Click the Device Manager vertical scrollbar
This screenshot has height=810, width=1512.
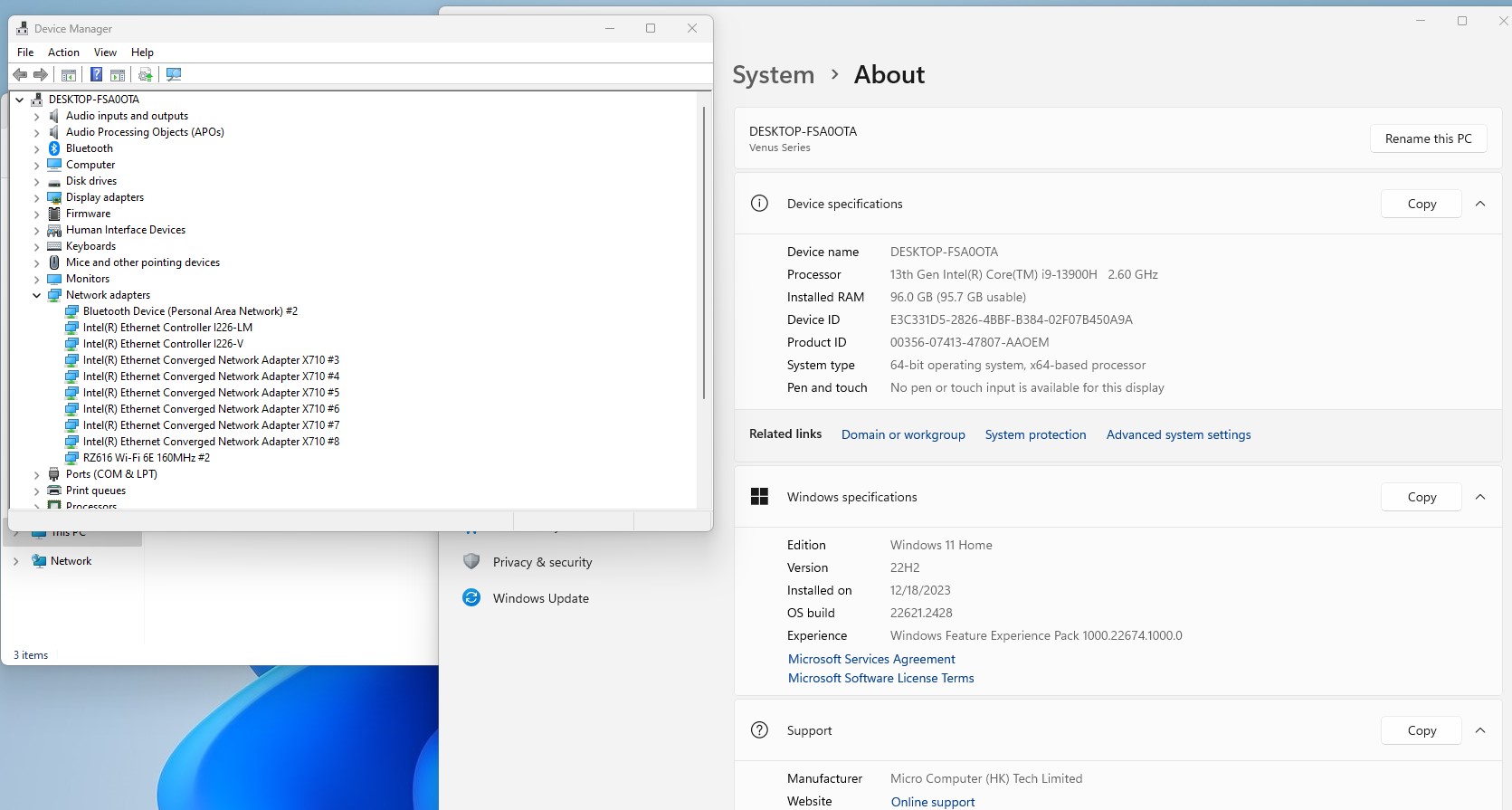click(704, 253)
